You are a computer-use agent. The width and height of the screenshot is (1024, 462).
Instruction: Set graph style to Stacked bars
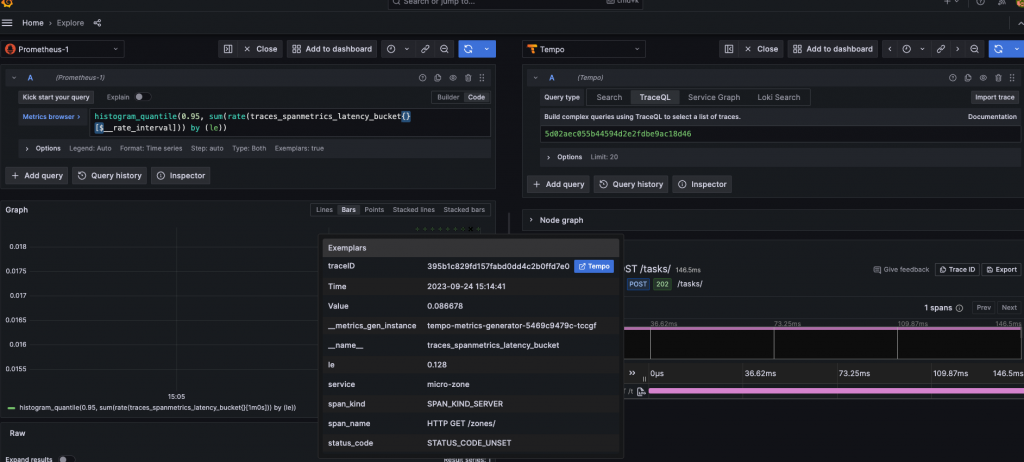click(464, 210)
